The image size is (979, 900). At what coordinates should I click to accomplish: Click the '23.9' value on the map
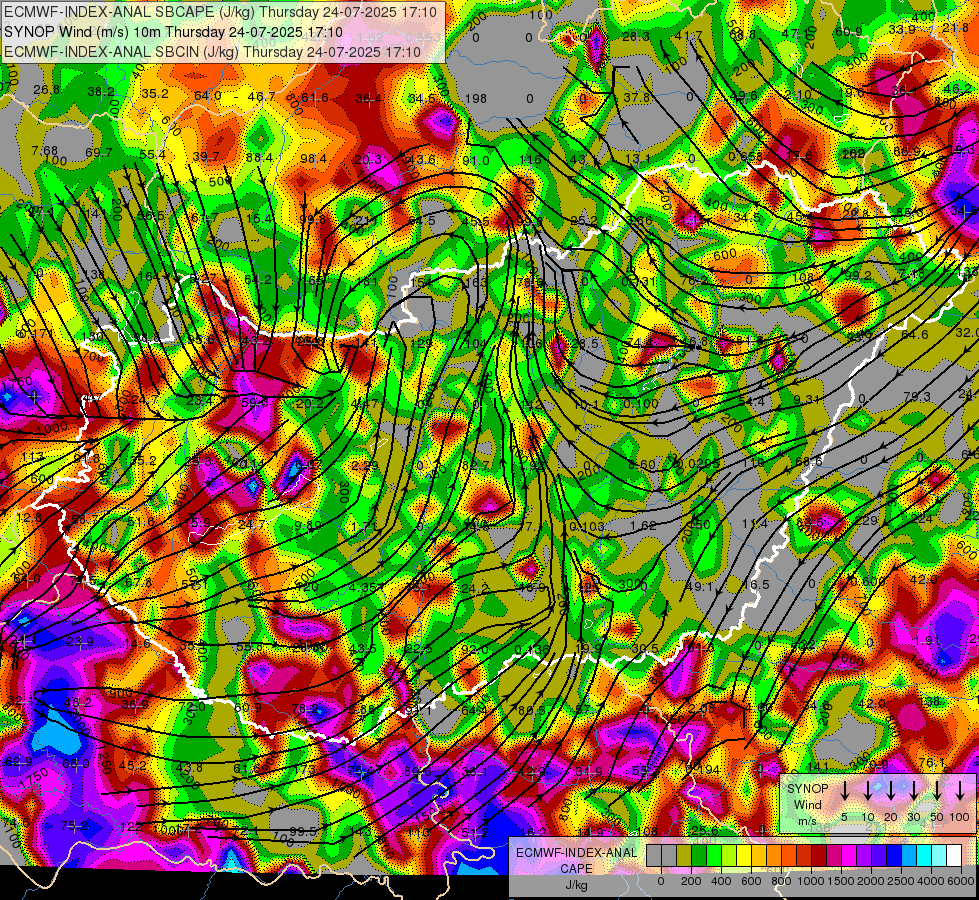(x=80, y=641)
